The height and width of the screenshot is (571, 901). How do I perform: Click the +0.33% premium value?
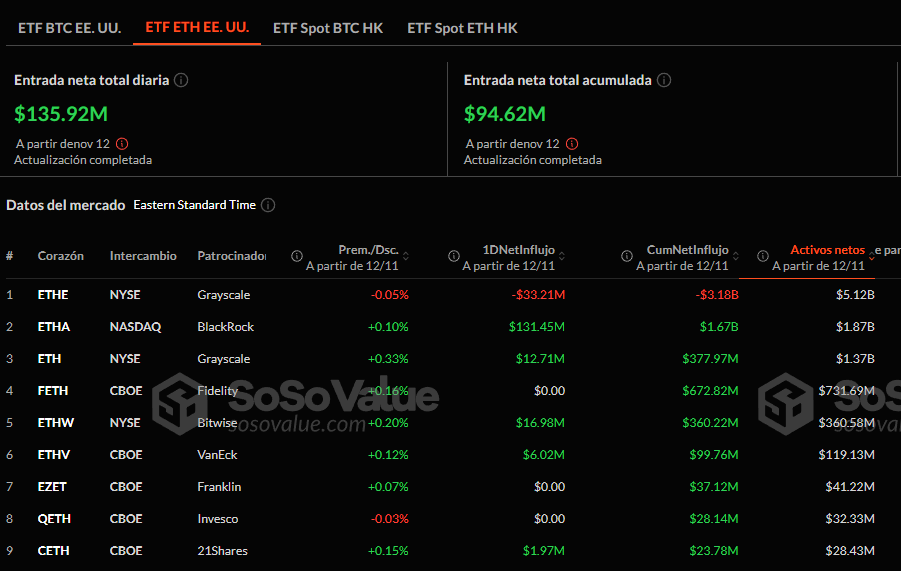click(x=388, y=359)
